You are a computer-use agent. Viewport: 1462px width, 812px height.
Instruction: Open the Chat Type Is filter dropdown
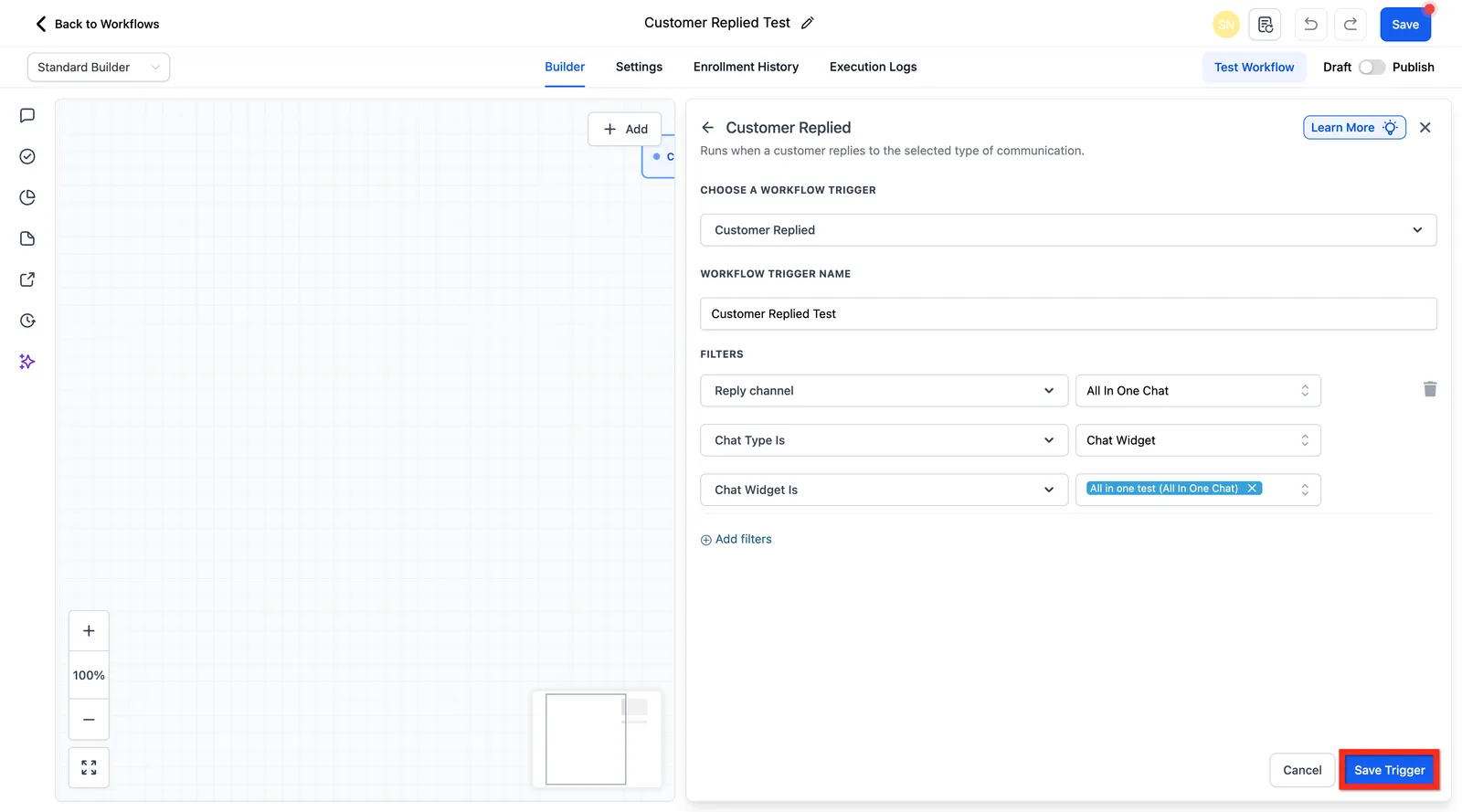tap(884, 440)
